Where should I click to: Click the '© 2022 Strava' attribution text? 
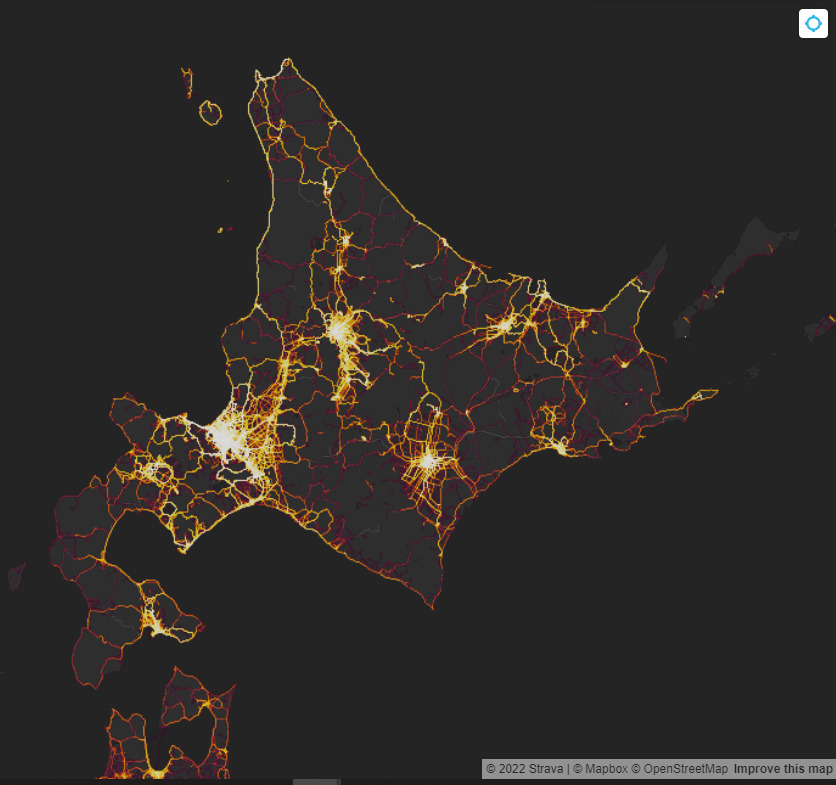point(525,769)
